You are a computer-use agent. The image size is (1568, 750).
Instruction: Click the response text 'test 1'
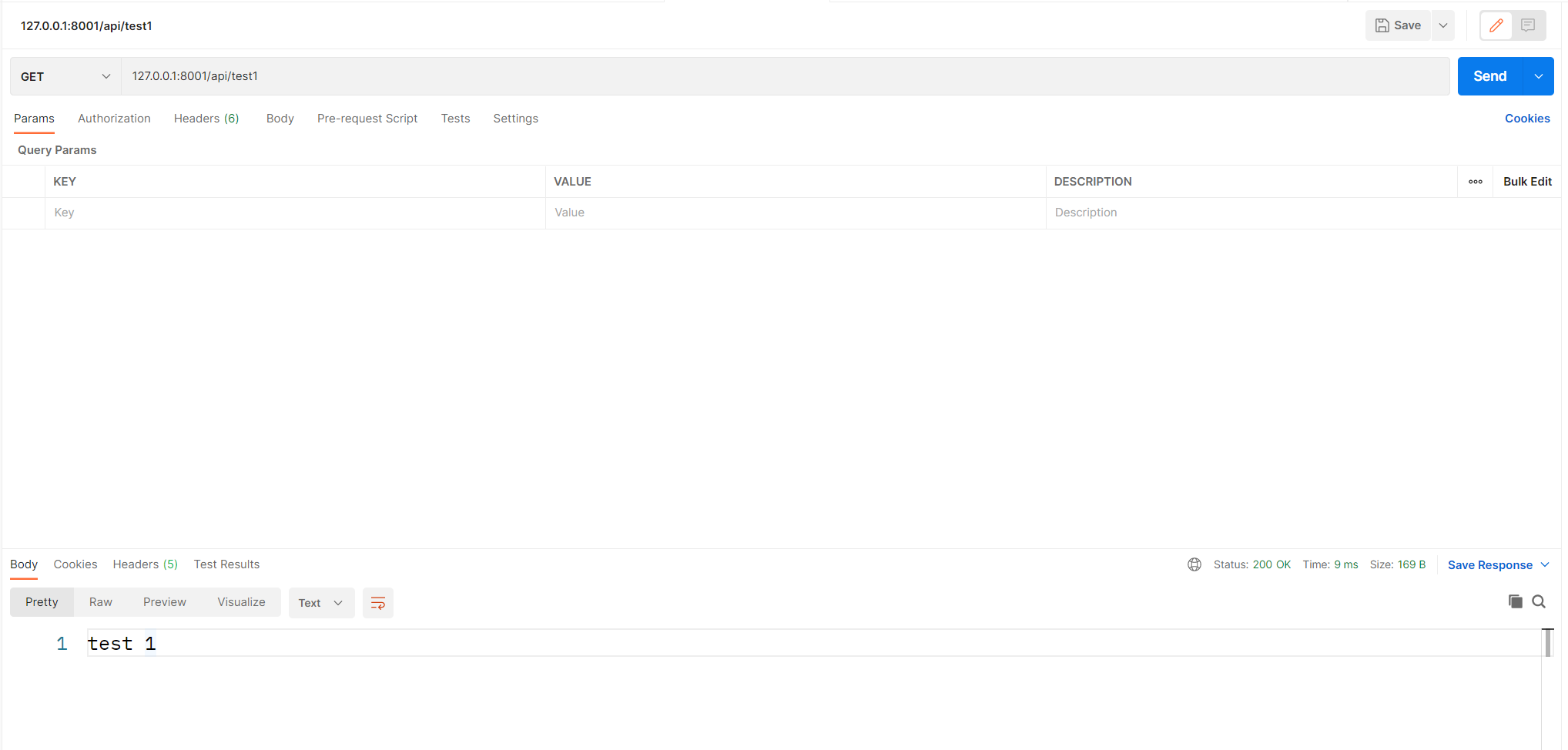tap(122, 644)
